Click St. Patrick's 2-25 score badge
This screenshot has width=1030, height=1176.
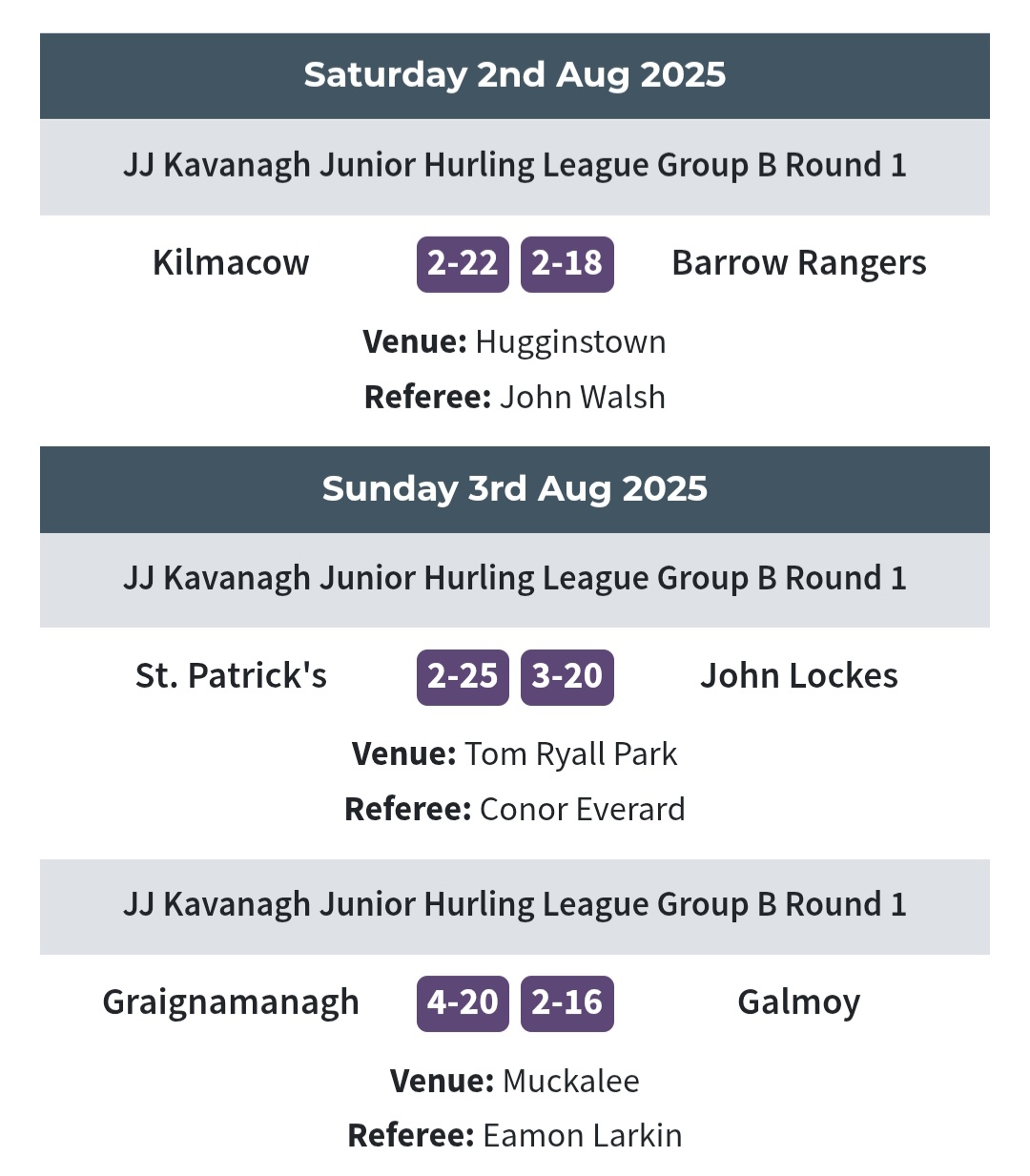pyautogui.click(x=463, y=677)
